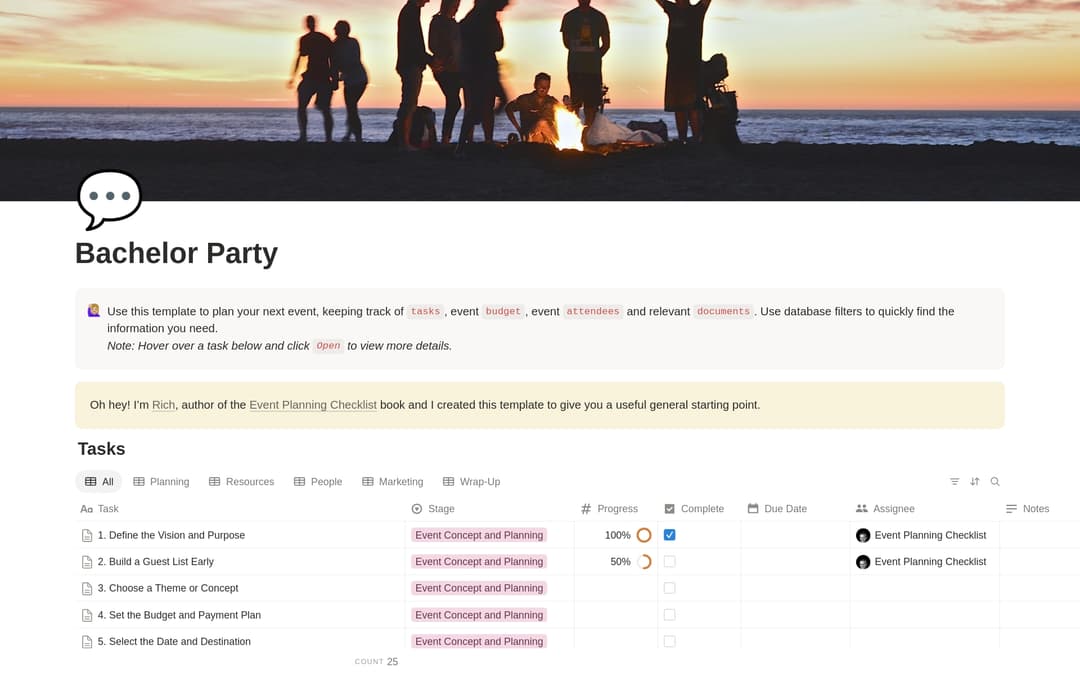Open the Rich author link
The width and height of the screenshot is (1080, 674).
point(163,405)
